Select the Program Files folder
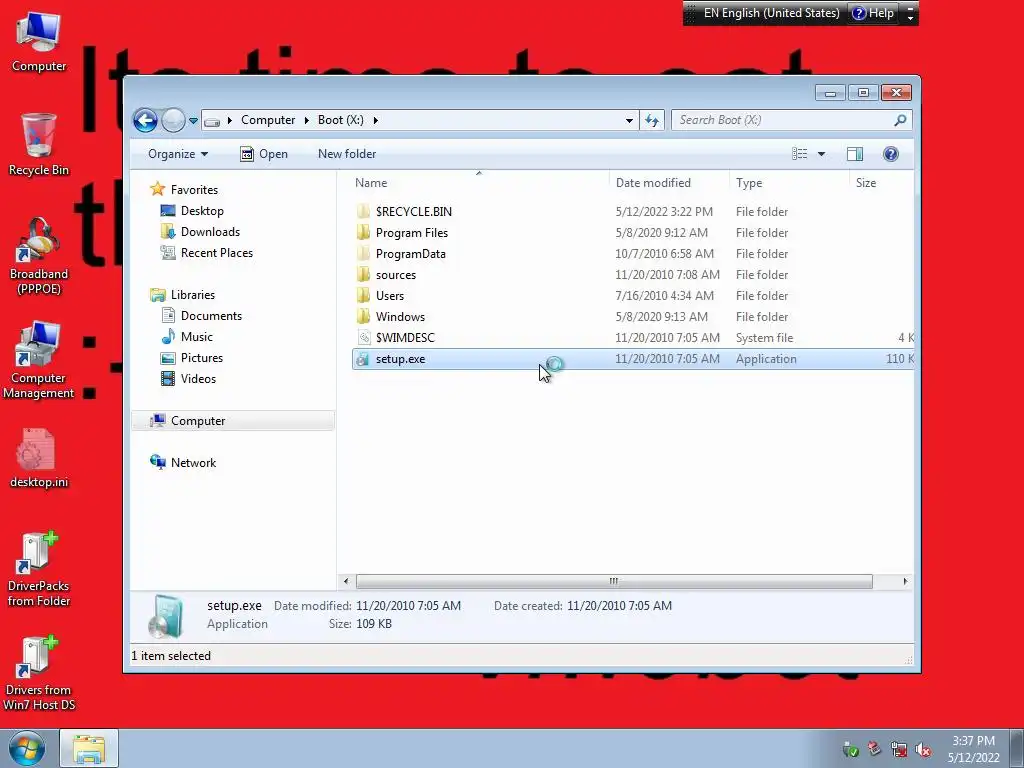The width and height of the screenshot is (1024, 768). click(411, 232)
